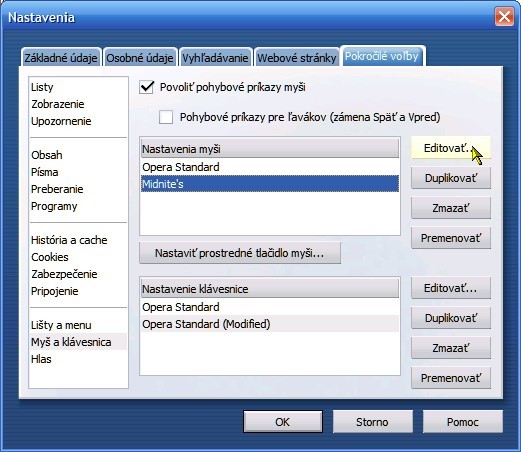Screen dimensions: 521x452
Task: Confirm settings with OK button
Action: 283,422
